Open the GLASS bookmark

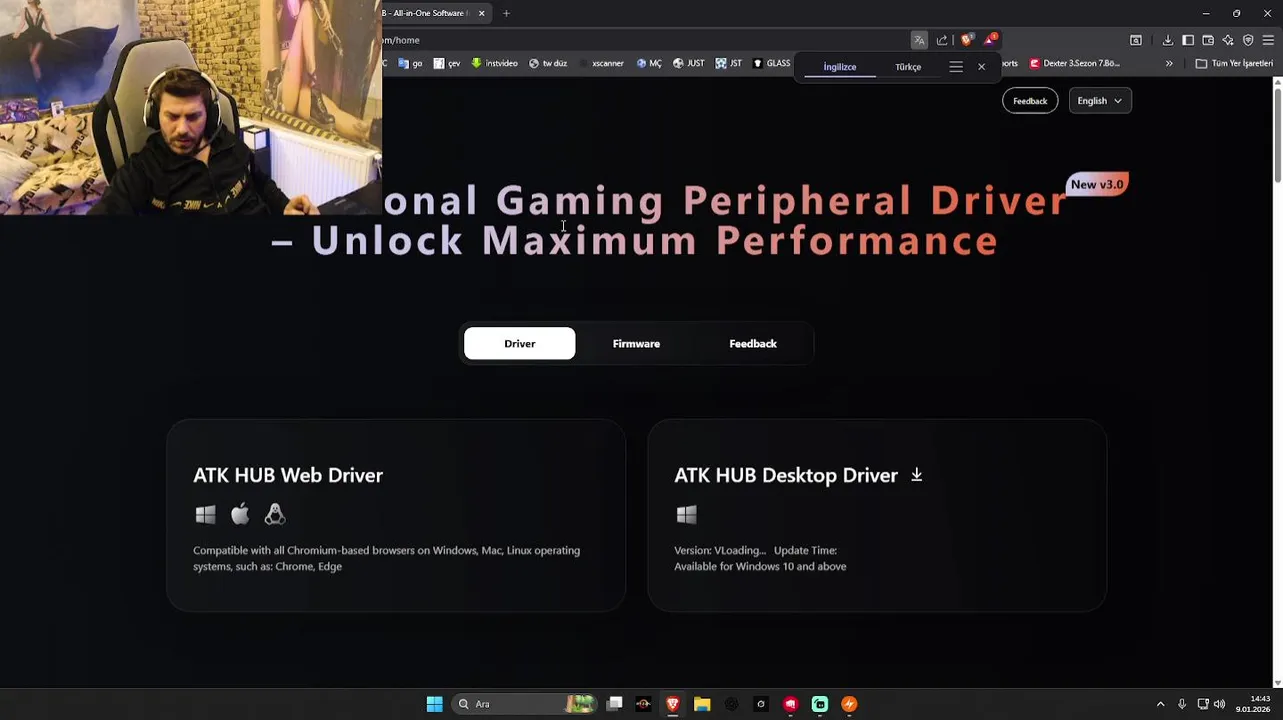(771, 63)
